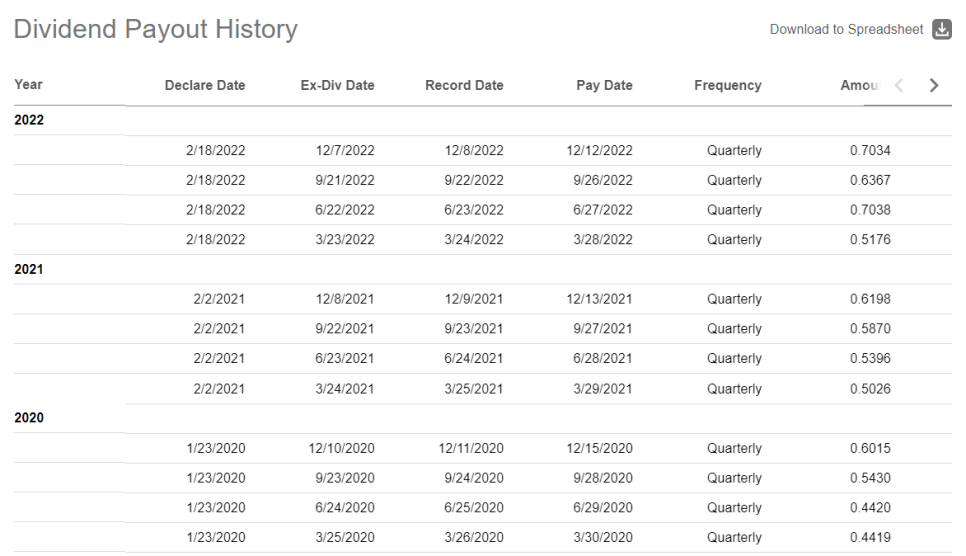Select amount 0.4419
This screenshot has width=966, height=556.
(x=870, y=538)
